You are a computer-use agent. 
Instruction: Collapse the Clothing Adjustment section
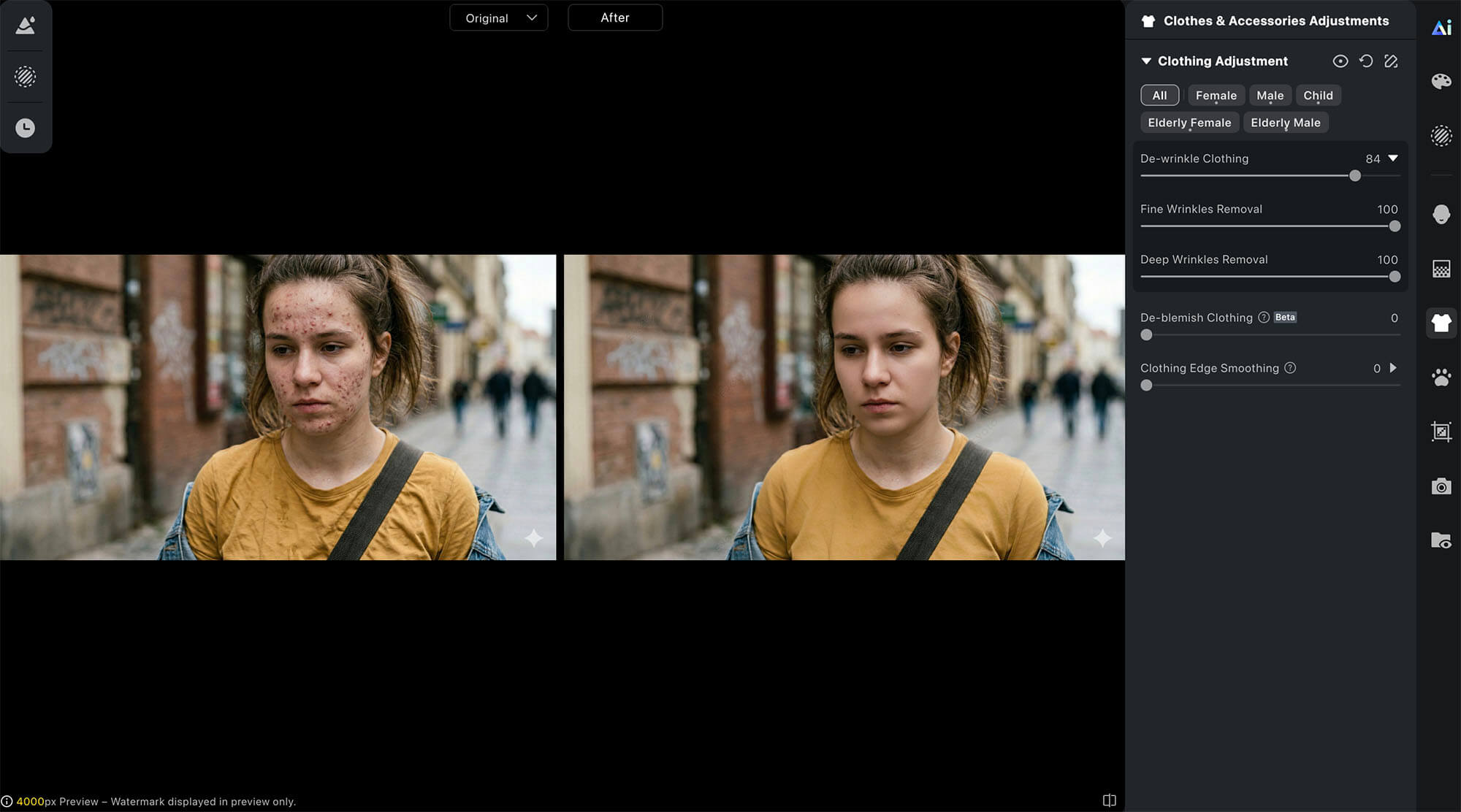[x=1146, y=61]
